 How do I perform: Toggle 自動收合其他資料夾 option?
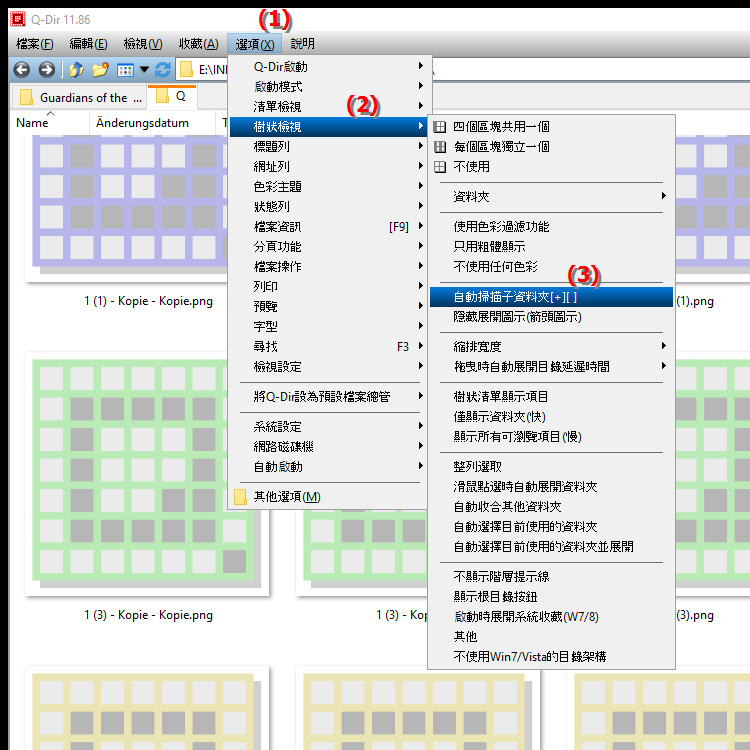[x=551, y=507]
